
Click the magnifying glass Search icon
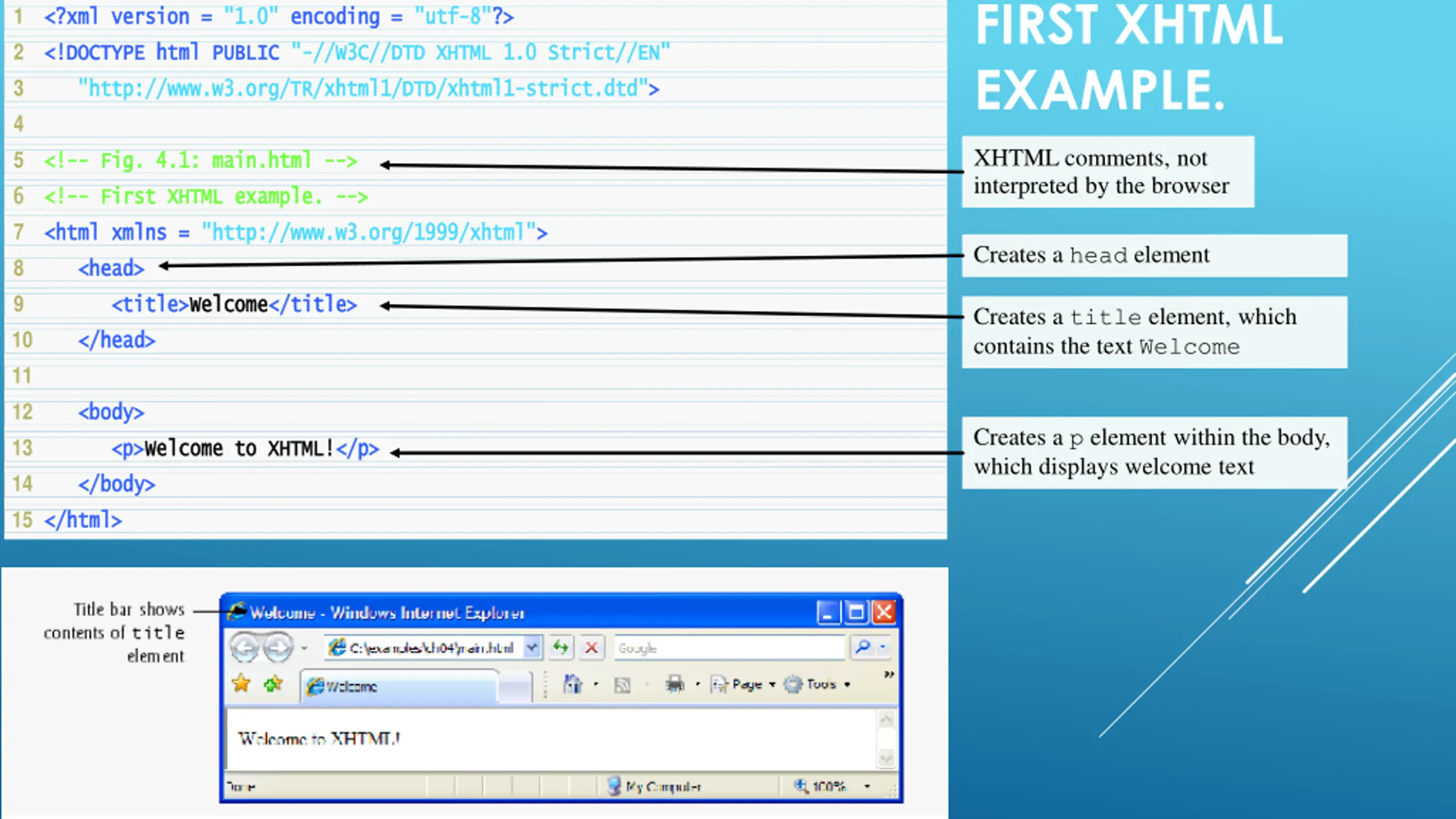click(863, 647)
